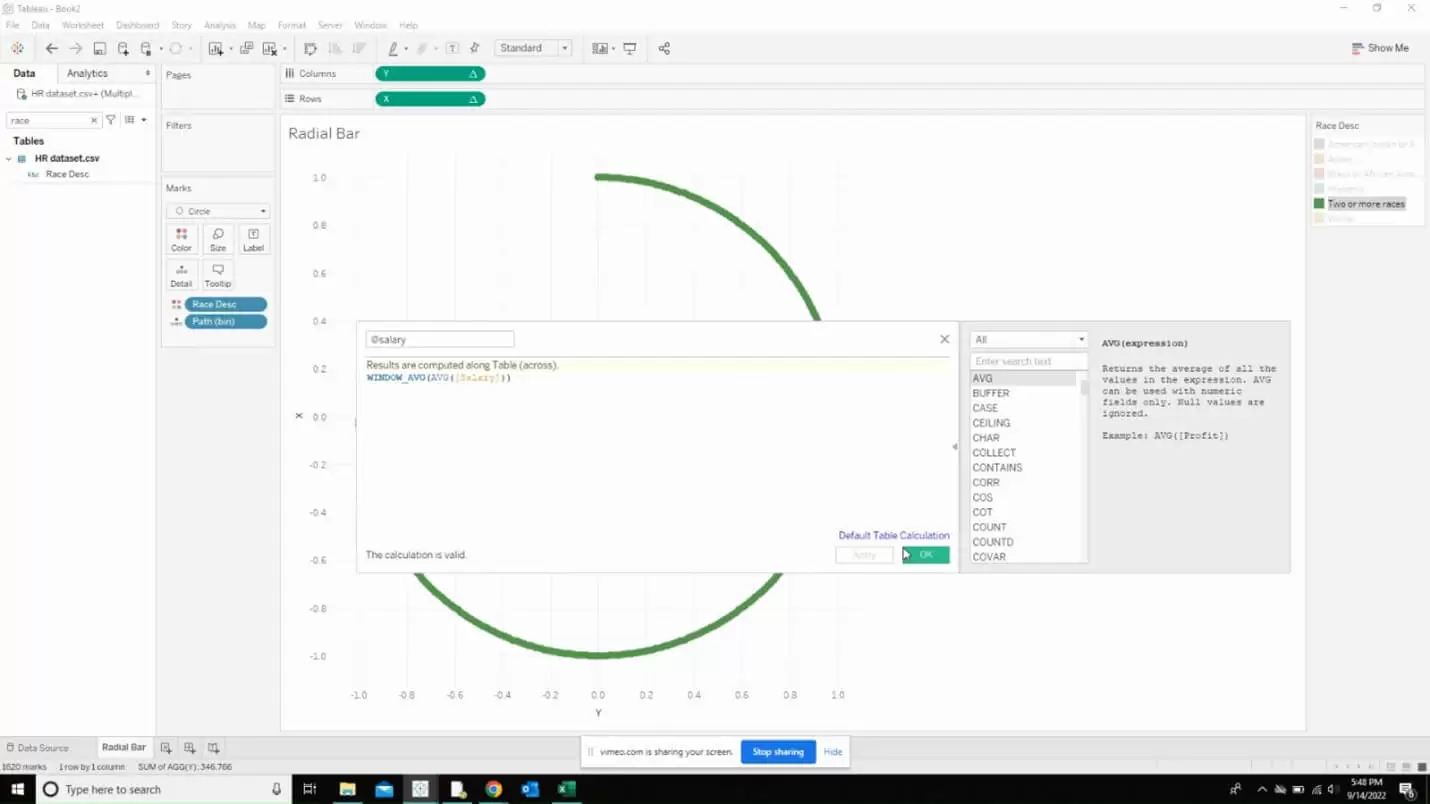The width and height of the screenshot is (1430, 804).
Task: Click the Fix Axes pin icon
Action: (x=475, y=48)
